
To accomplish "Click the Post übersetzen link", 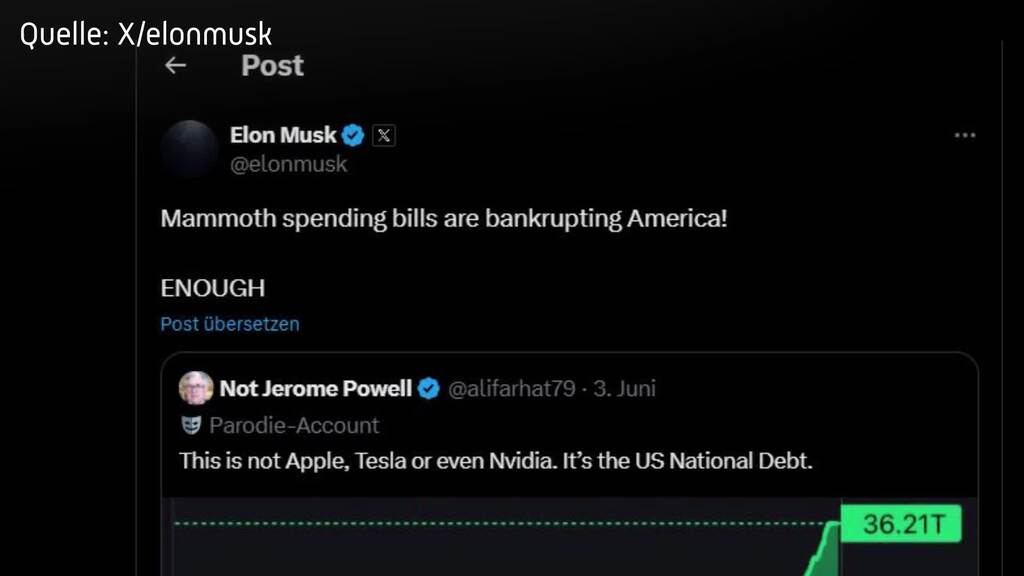I will [230, 324].
